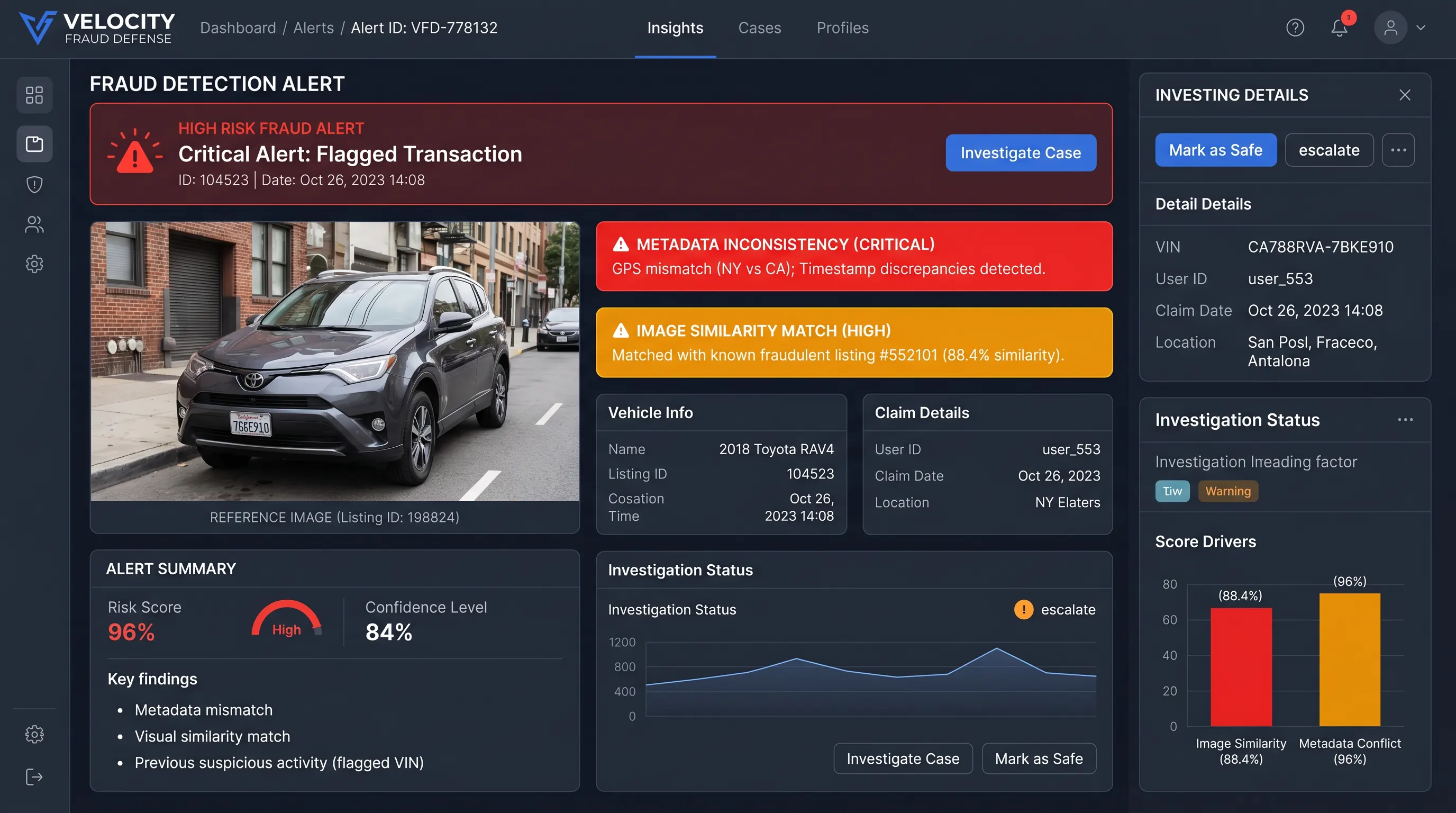Click the red Image Similarity bar

tap(1241, 667)
